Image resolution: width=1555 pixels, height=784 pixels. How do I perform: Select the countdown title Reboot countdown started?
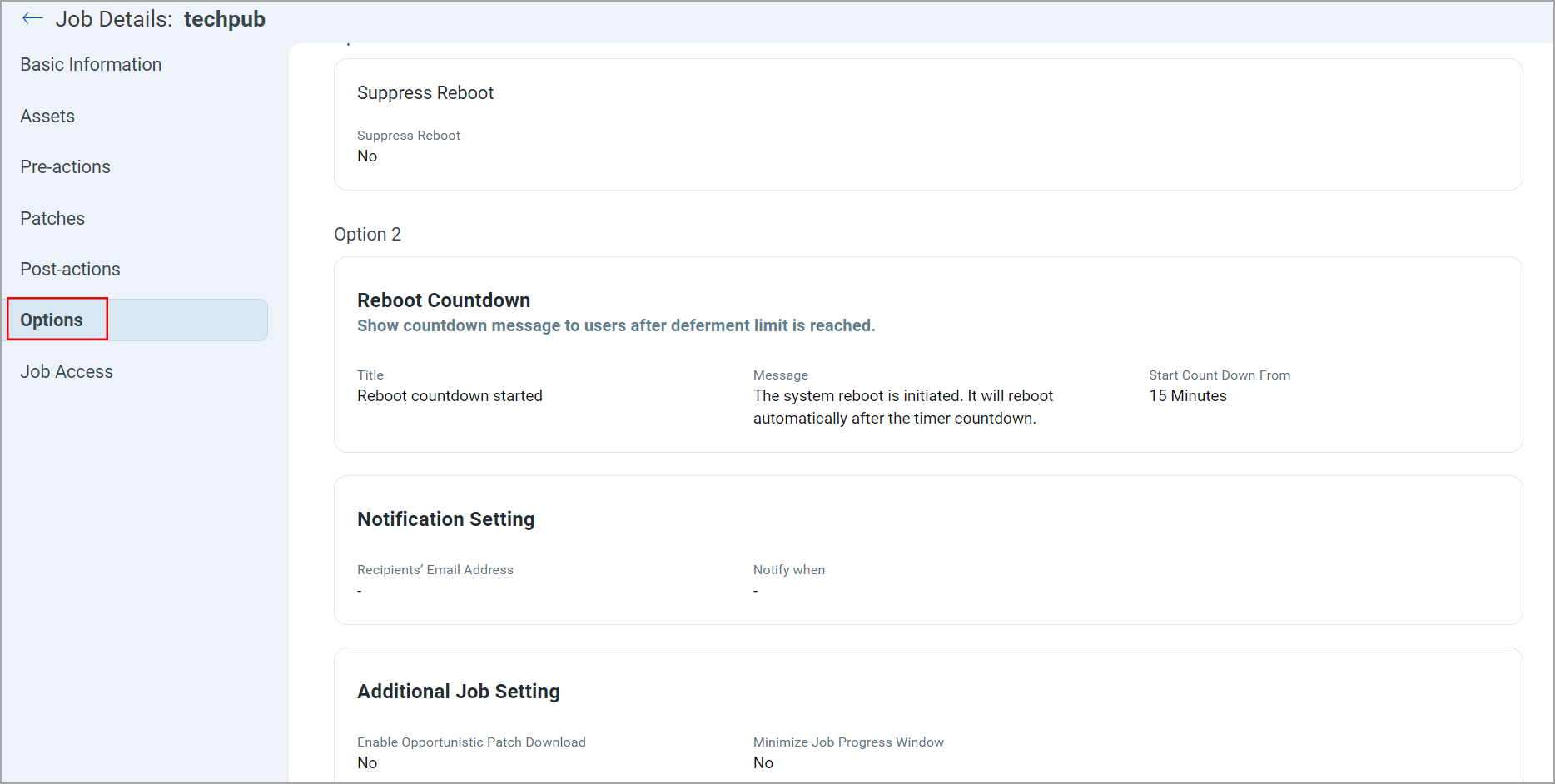450,395
